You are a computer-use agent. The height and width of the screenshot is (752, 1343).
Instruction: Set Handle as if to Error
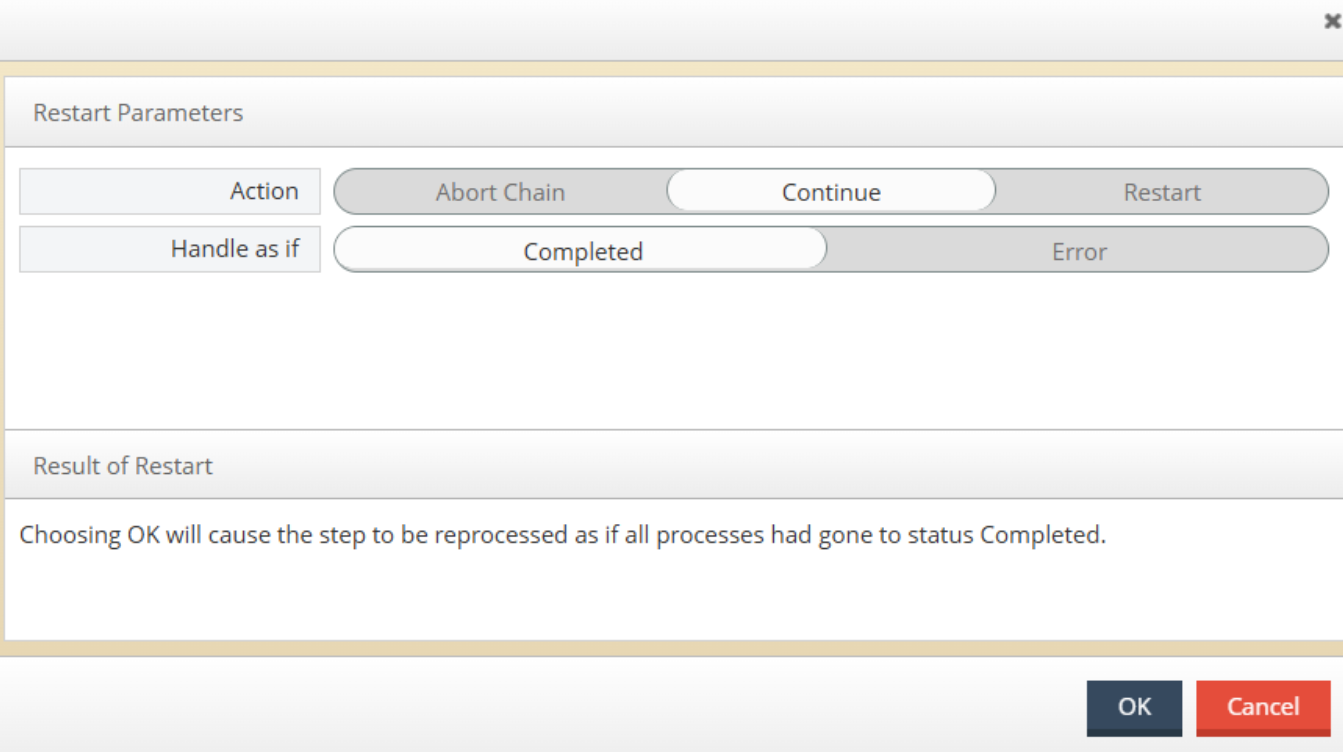point(1079,250)
